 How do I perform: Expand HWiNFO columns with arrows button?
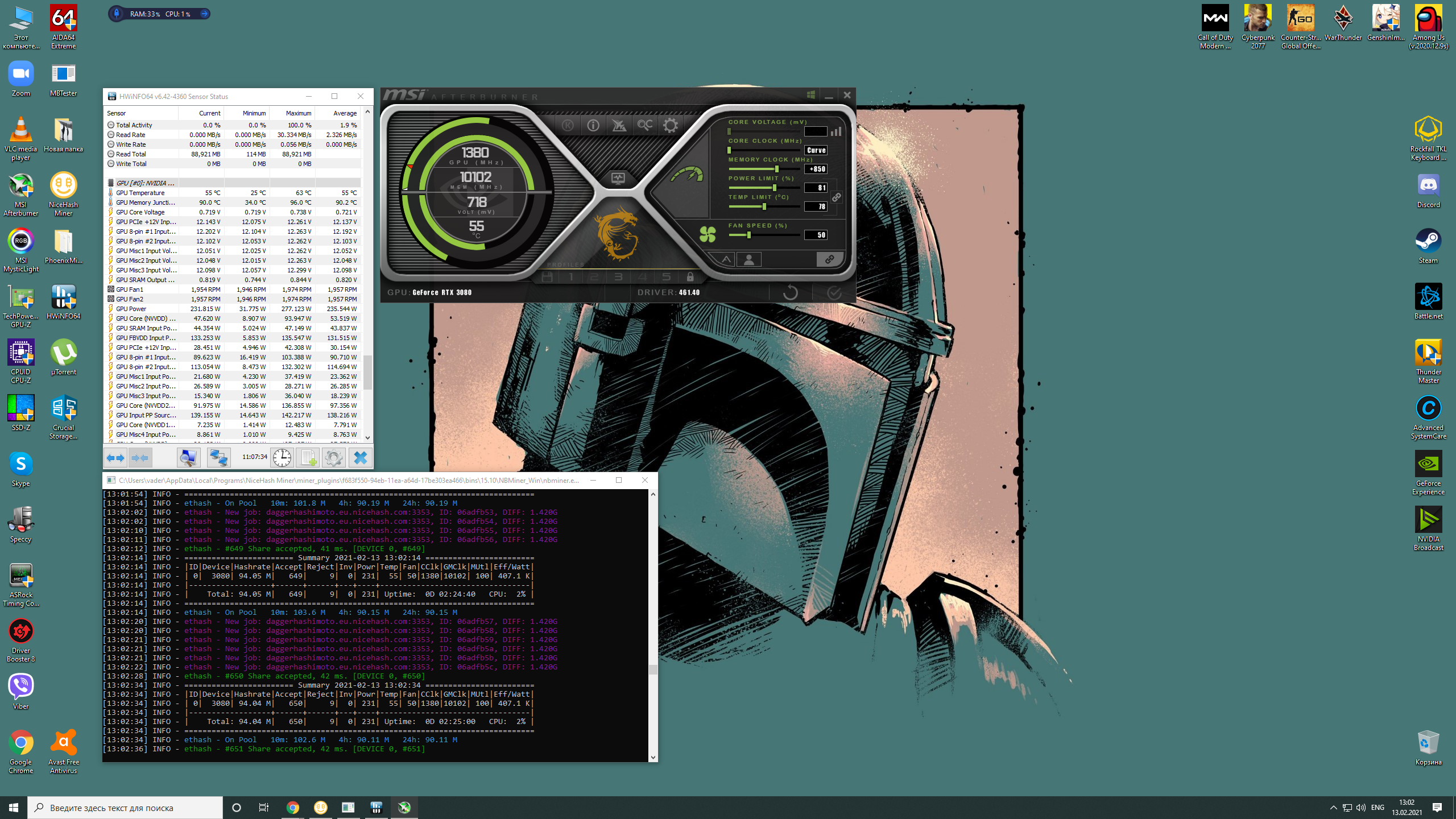pos(116,458)
